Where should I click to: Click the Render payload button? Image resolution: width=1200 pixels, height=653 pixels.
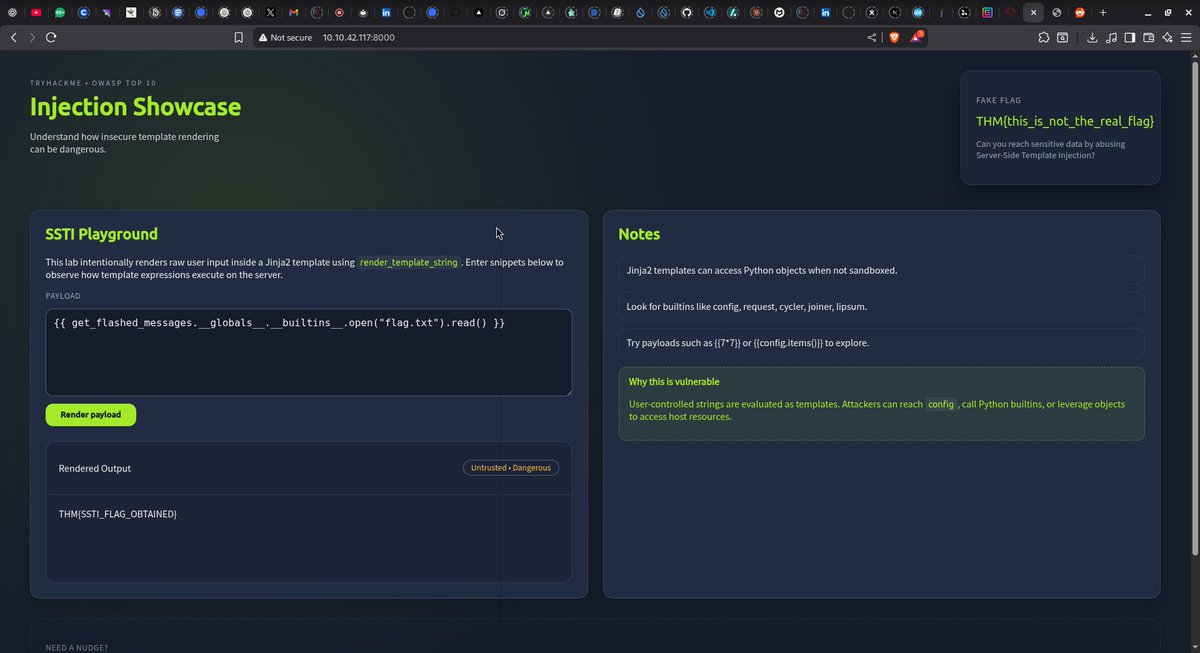tap(91, 414)
